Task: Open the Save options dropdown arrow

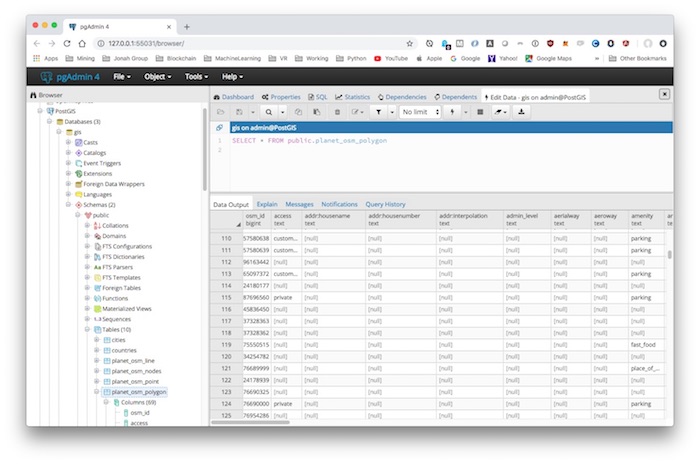Action: click(x=253, y=112)
